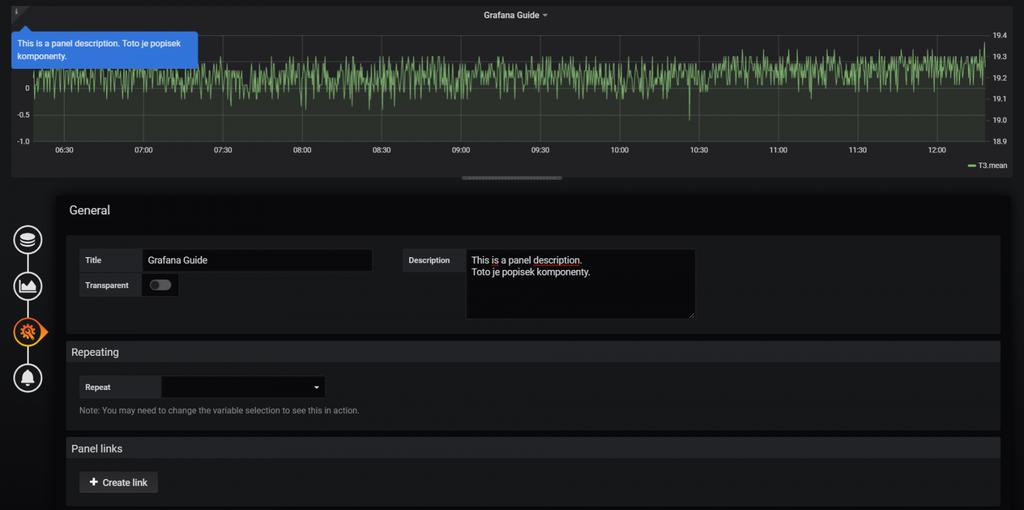Click the panel info corner icon
This screenshot has width=1024, height=510.
click(x=17, y=12)
